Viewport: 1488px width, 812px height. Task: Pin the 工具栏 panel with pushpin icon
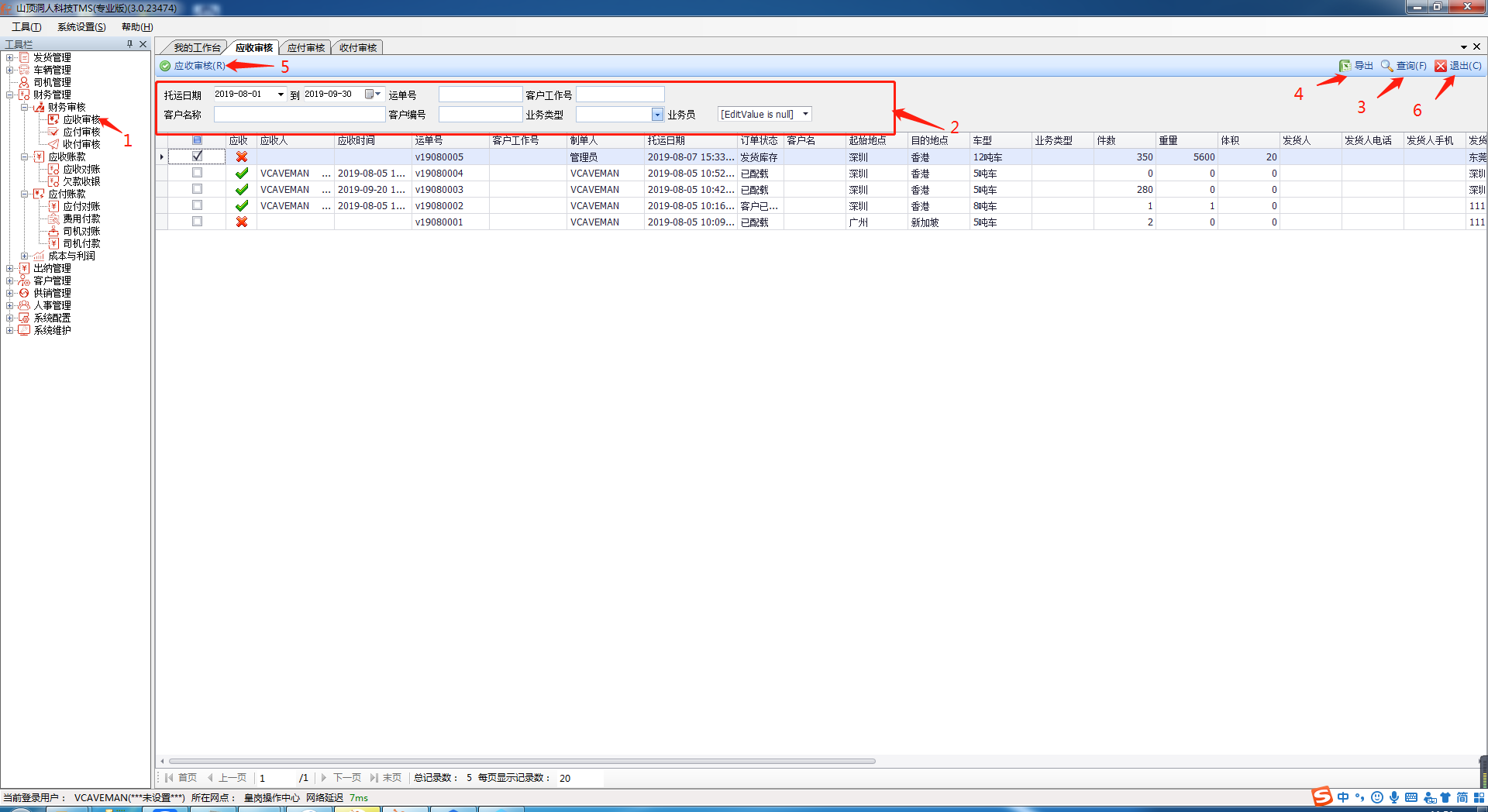129,44
